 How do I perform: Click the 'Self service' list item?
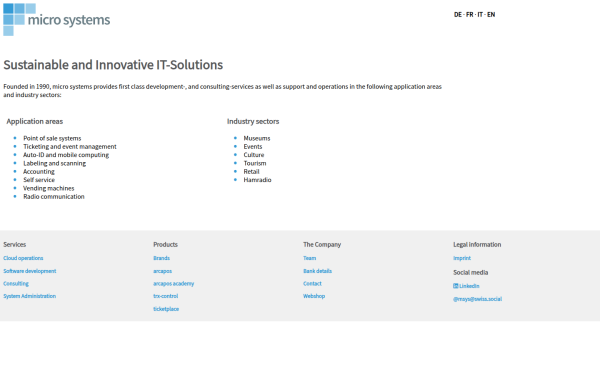(x=39, y=180)
